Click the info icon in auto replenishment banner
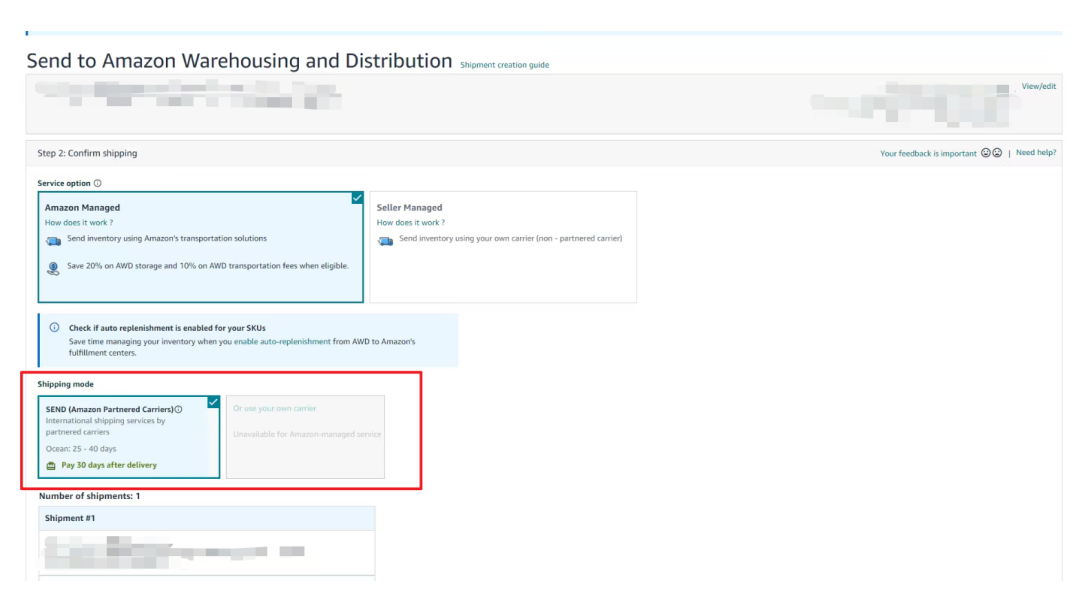 coord(54,328)
